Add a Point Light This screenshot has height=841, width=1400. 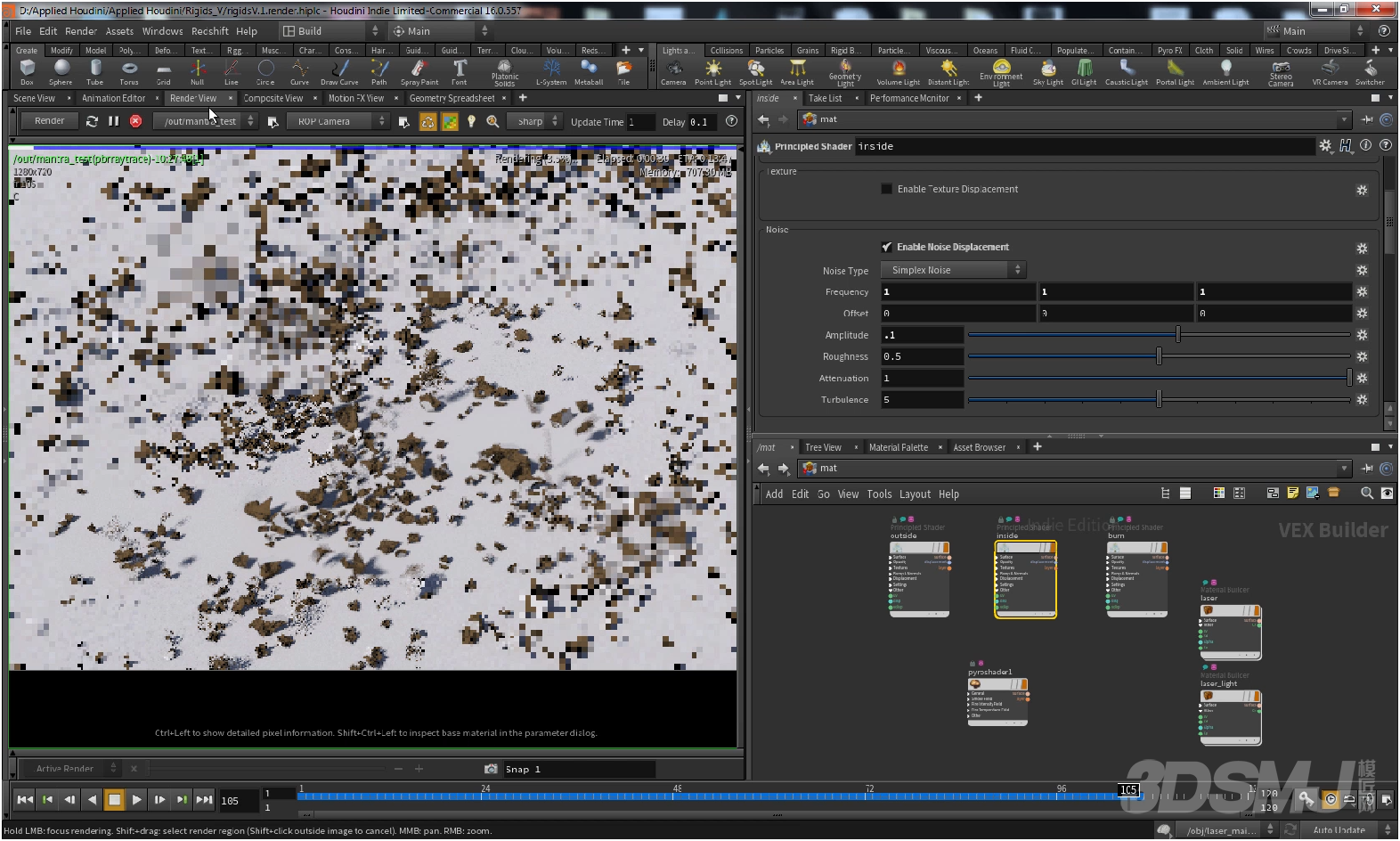tap(712, 72)
